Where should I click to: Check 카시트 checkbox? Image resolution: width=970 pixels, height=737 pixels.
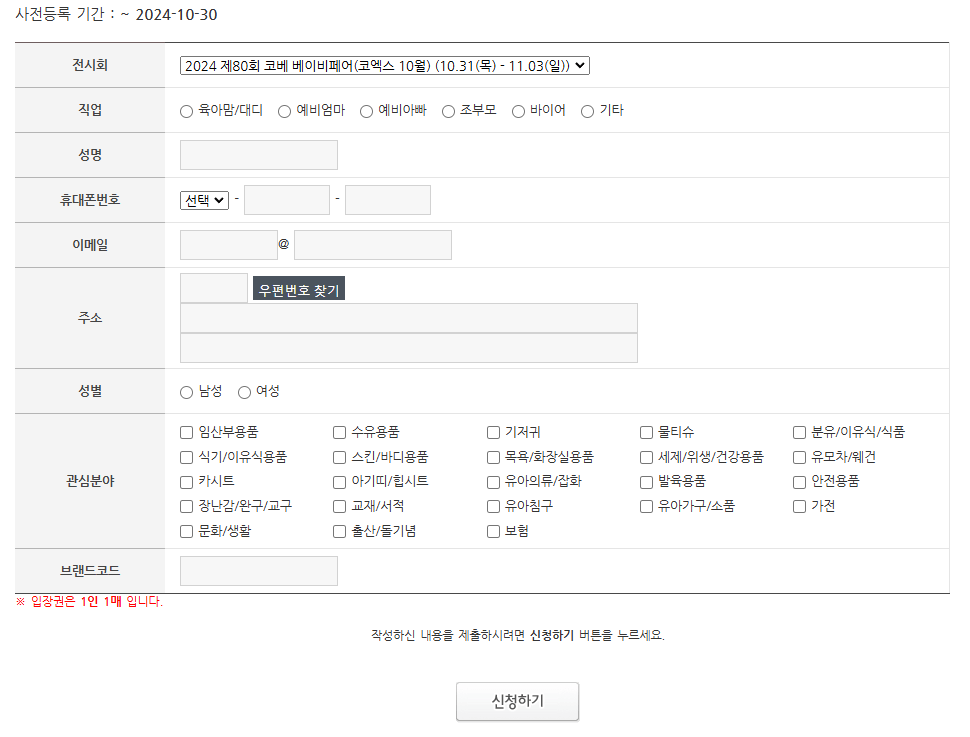[x=186, y=482]
